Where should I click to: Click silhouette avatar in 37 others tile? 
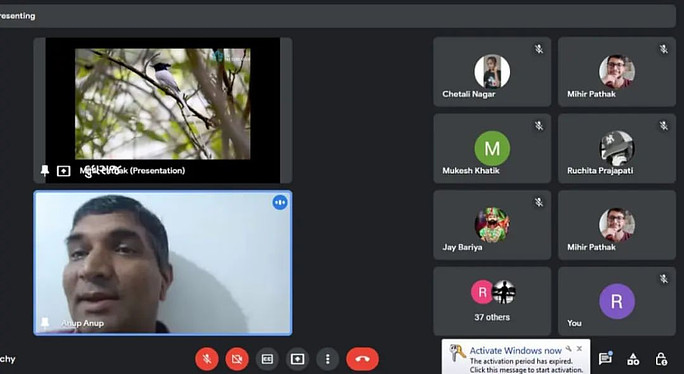coord(504,292)
